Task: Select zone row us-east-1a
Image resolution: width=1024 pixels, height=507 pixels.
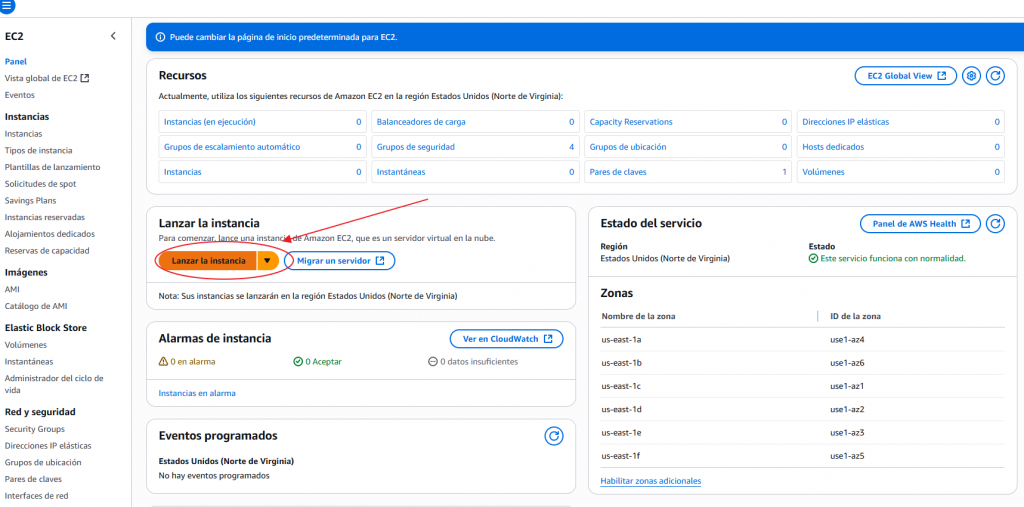Action: (x=802, y=340)
